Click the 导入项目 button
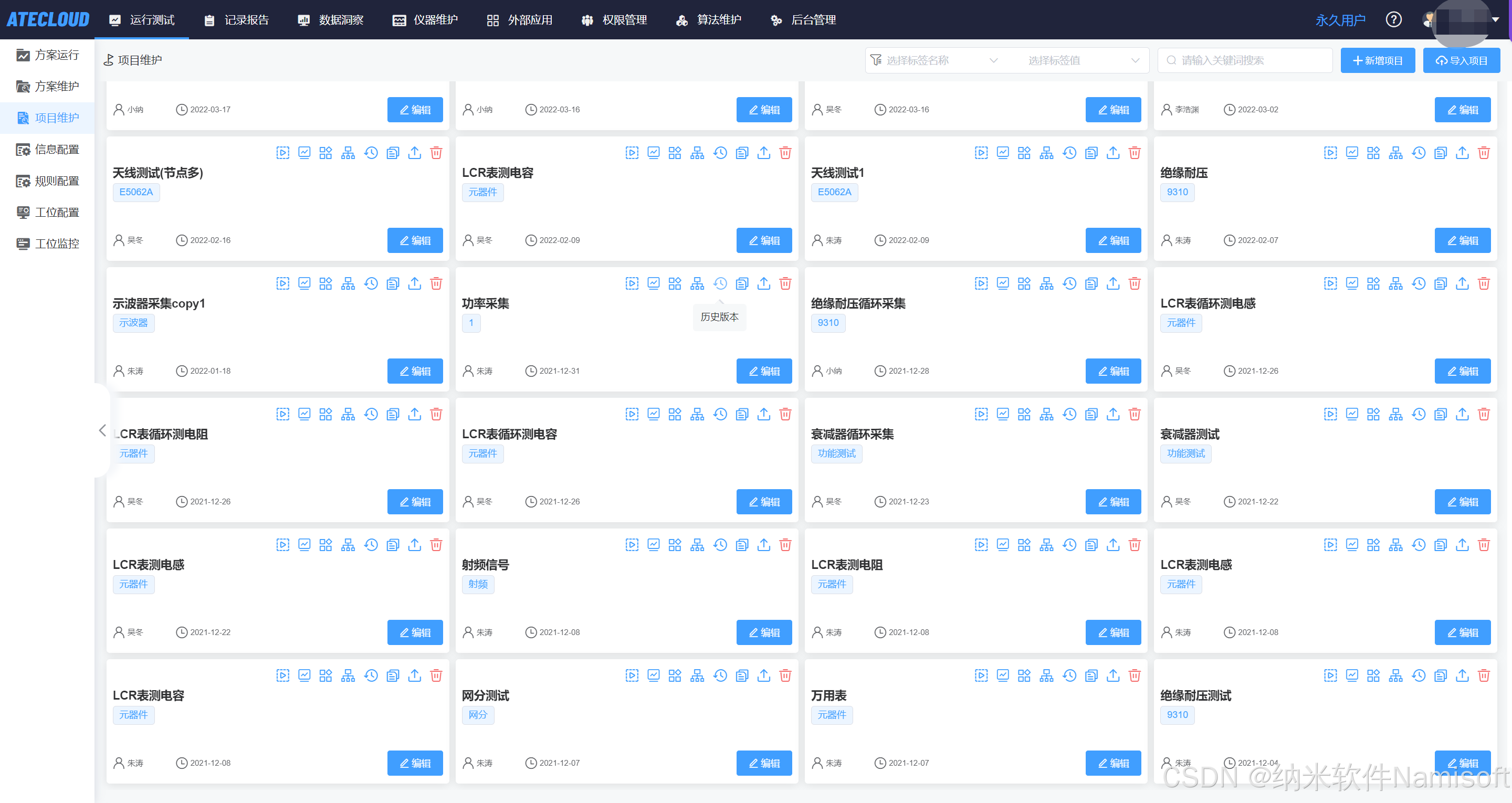Image resolution: width=1512 pixels, height=803 pixels. tap(1461, 60)
